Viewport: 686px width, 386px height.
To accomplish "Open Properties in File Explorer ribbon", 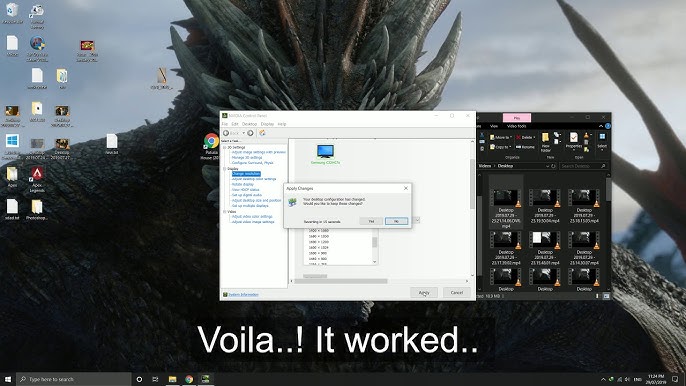I will click(x=574, y=141).
